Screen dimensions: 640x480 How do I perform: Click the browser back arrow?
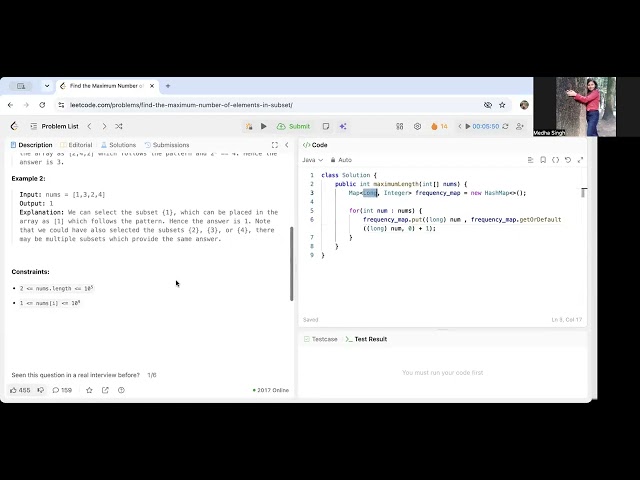click(x=11, y=105)
